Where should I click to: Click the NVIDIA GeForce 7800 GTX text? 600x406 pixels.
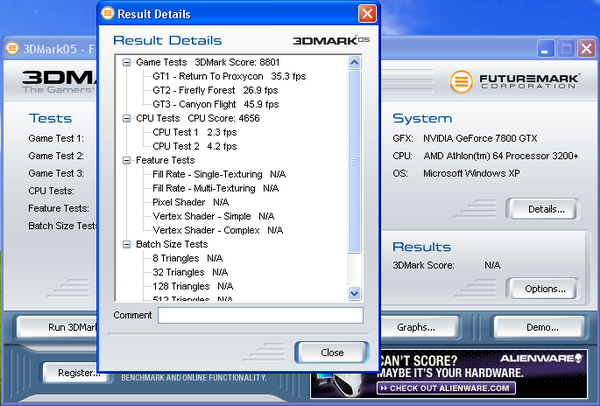click(480, 138)
